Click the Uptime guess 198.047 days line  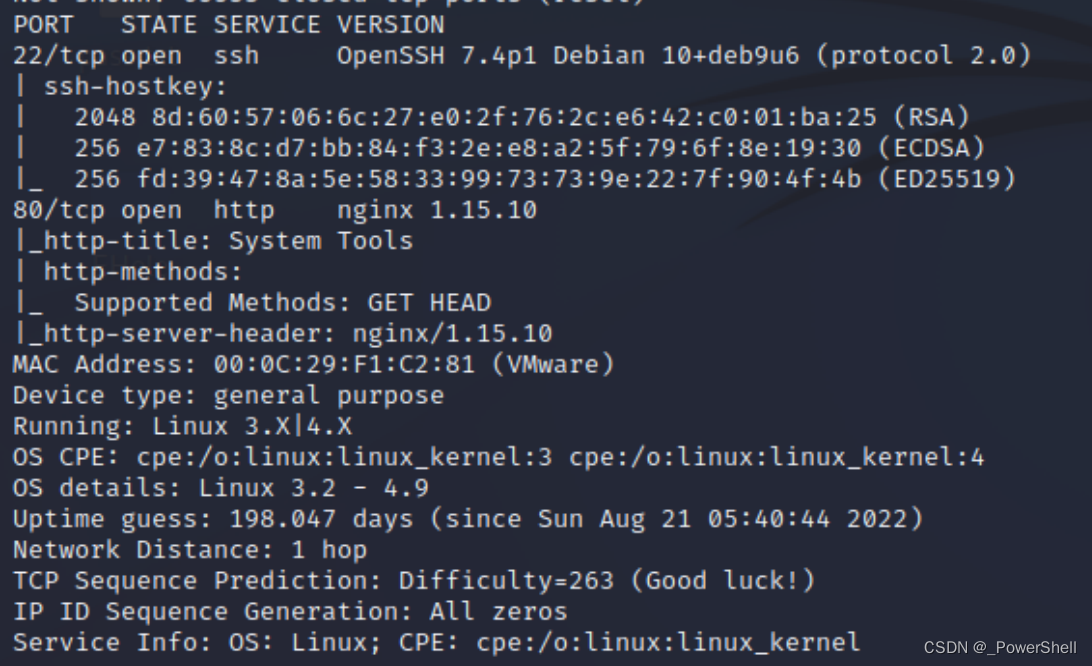[x=468, y=519]
